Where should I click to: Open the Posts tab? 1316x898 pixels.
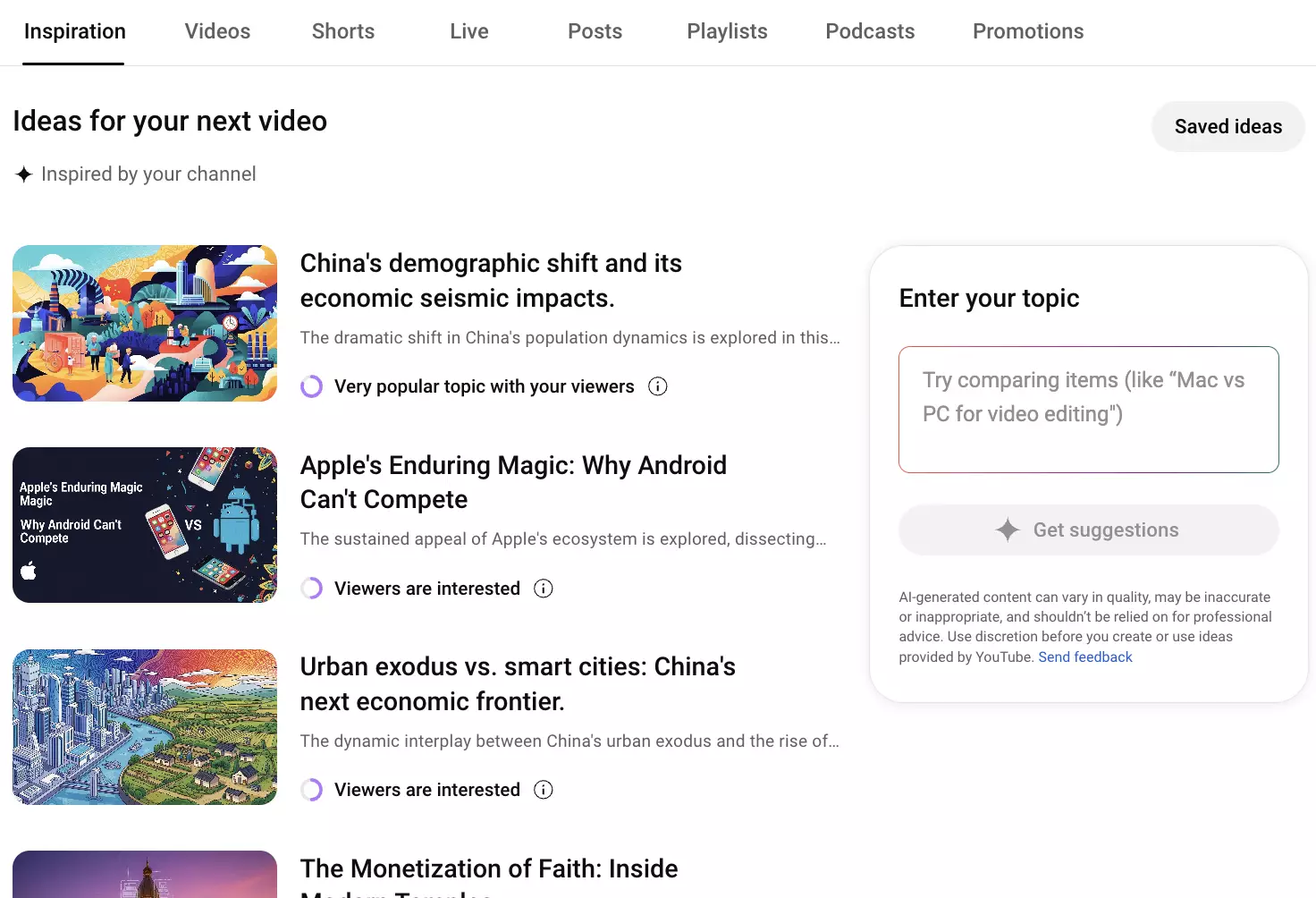595,32
